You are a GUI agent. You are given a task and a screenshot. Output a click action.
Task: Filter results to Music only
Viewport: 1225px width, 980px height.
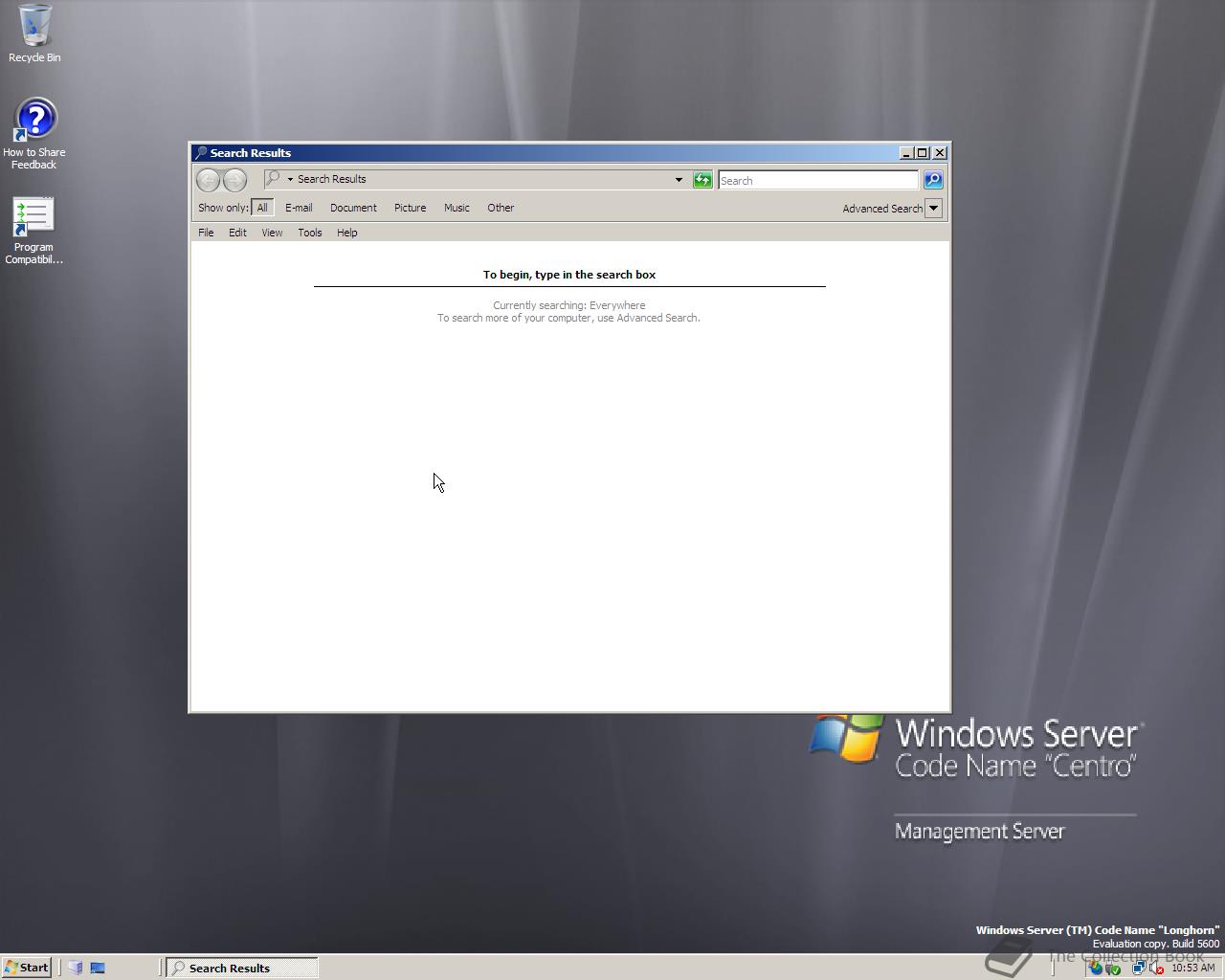coord(457,208)
